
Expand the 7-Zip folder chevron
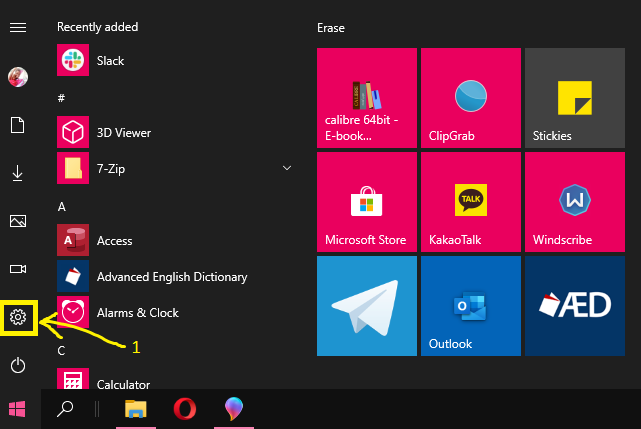point(287,168)
